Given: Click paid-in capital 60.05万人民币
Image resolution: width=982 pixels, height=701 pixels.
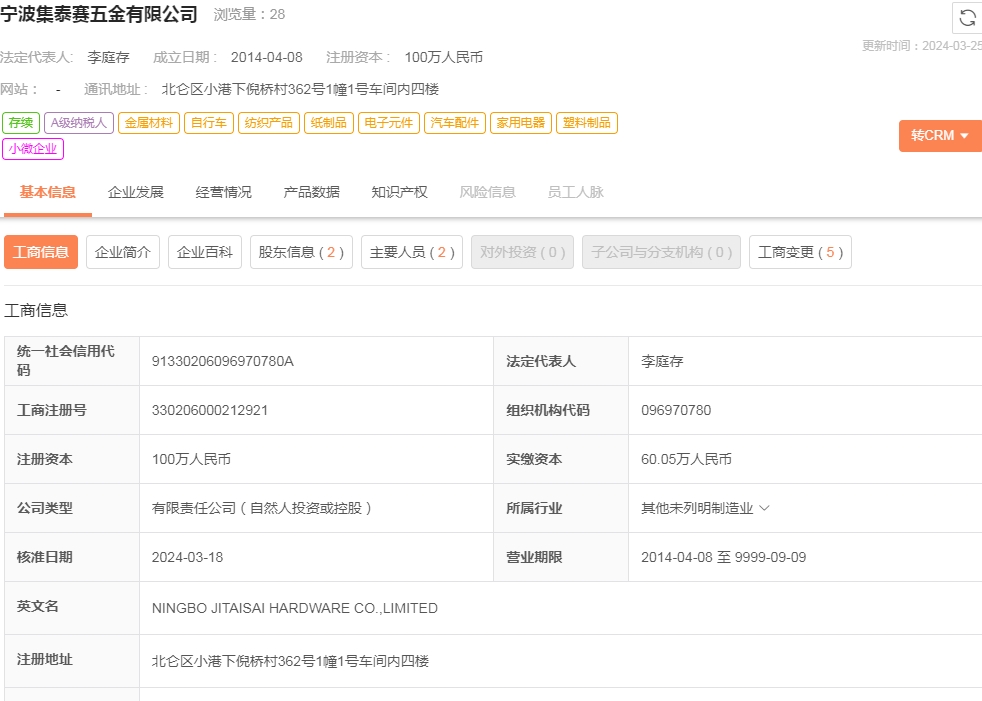Looking at the screenshot, I should (x=686, y=459).
